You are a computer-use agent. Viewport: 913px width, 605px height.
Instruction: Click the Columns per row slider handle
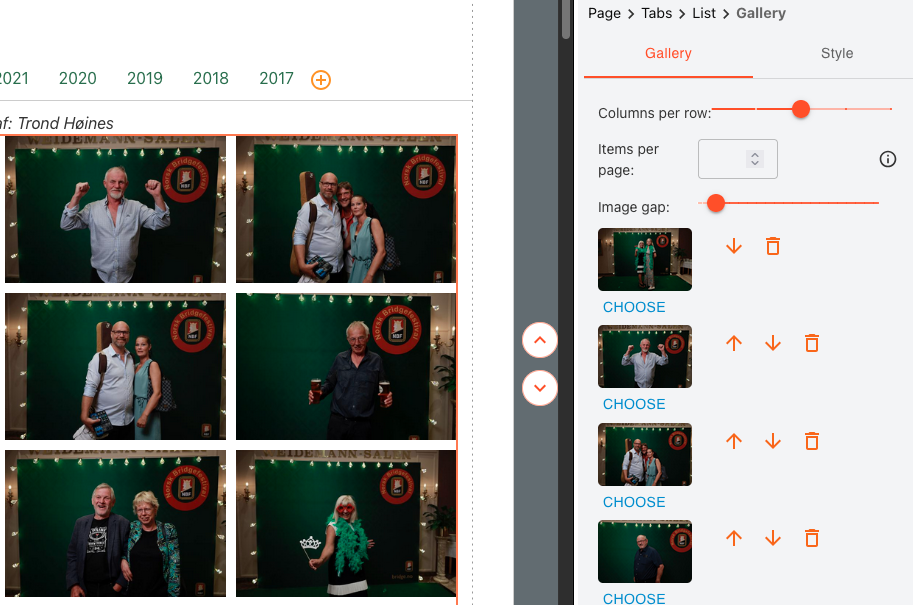(x=800, y=109)
